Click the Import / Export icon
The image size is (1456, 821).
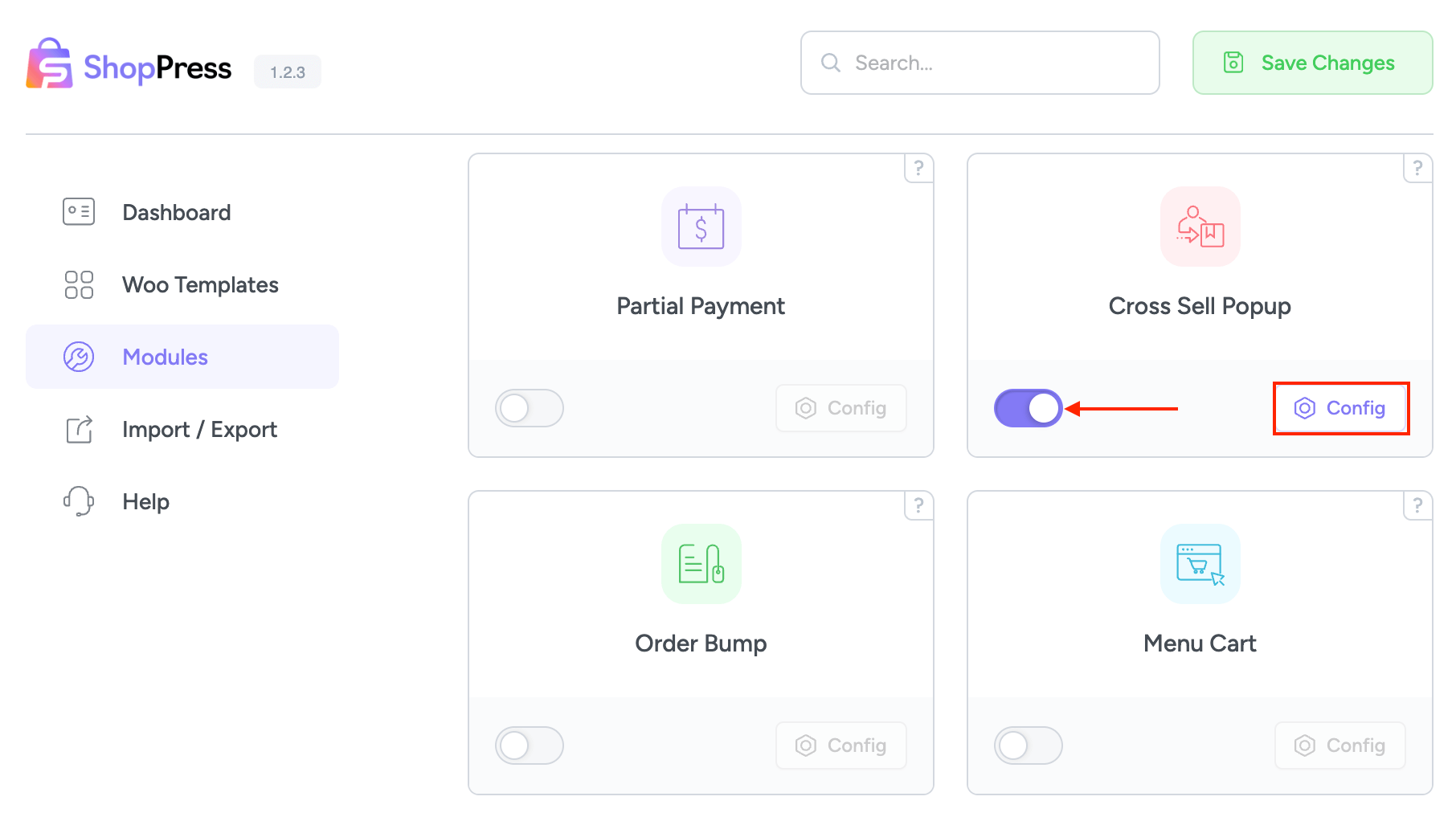78,429
